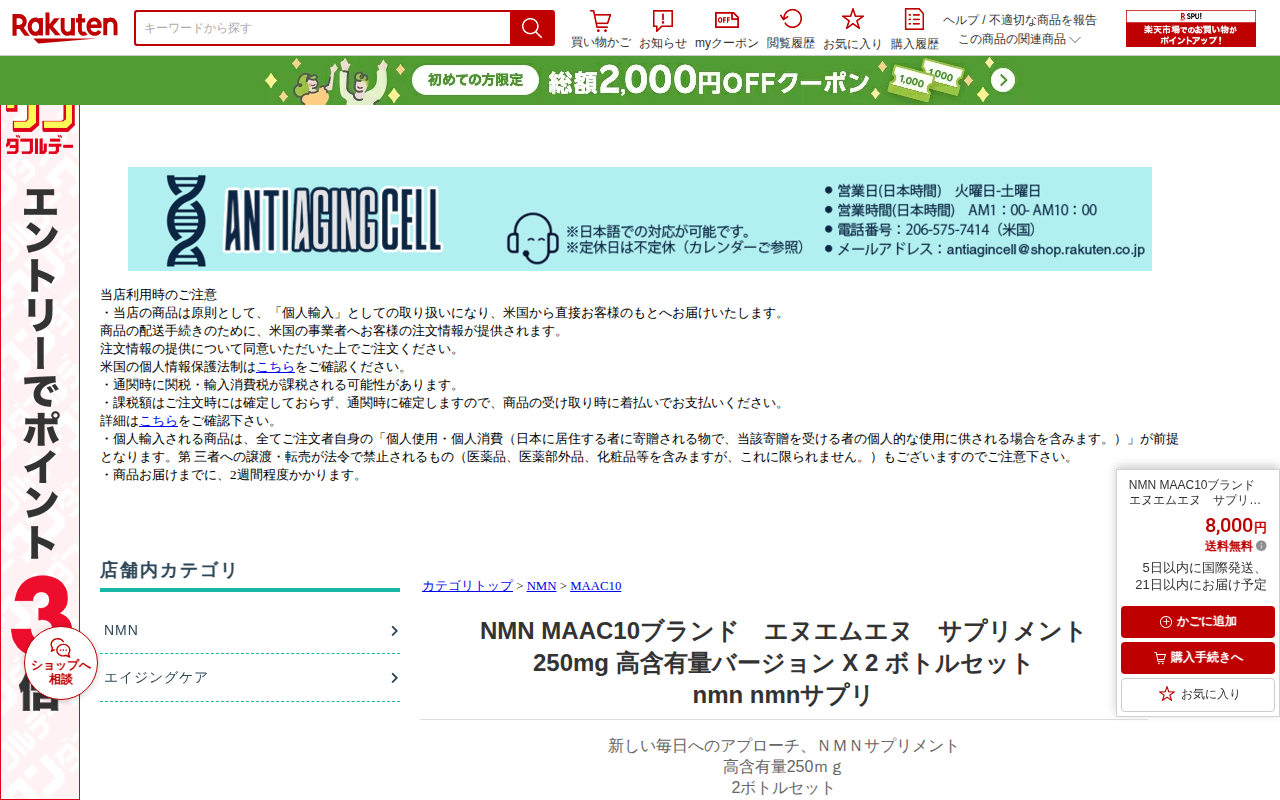
Task: Expand この商品の関連商品 dropdown
Action: 1019,39
